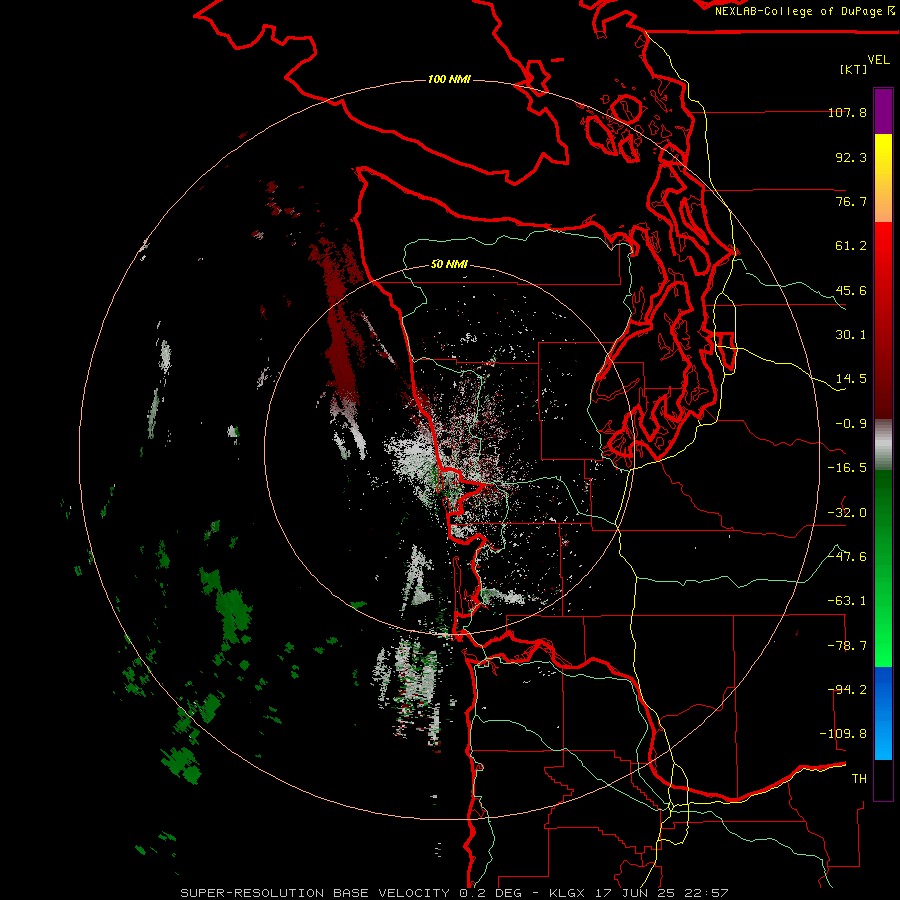Screen dimensions: 900x900
Task: Click the VEL legend heading
Action: tap(878, 60)
